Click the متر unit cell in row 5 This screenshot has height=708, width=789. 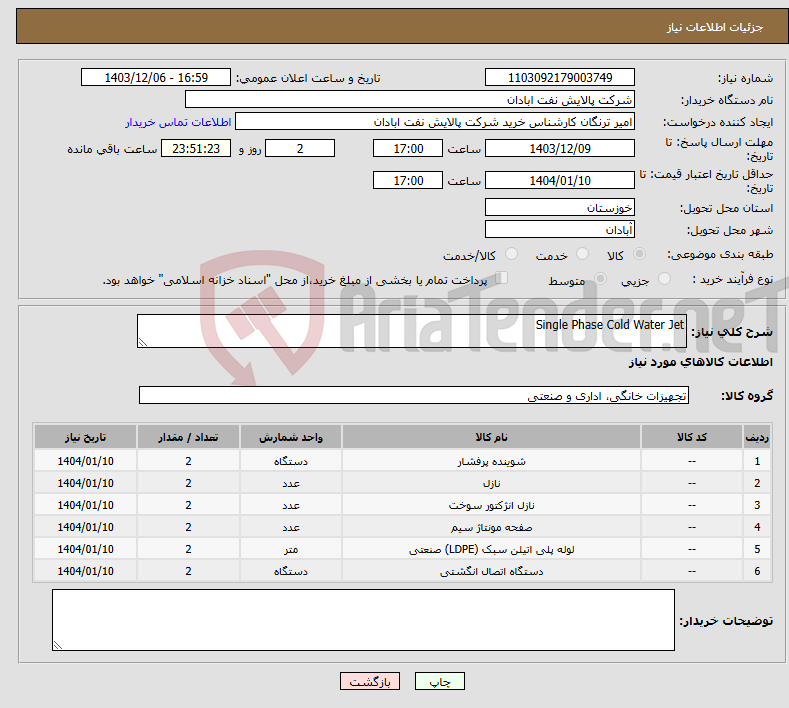(x=291, y=549)
